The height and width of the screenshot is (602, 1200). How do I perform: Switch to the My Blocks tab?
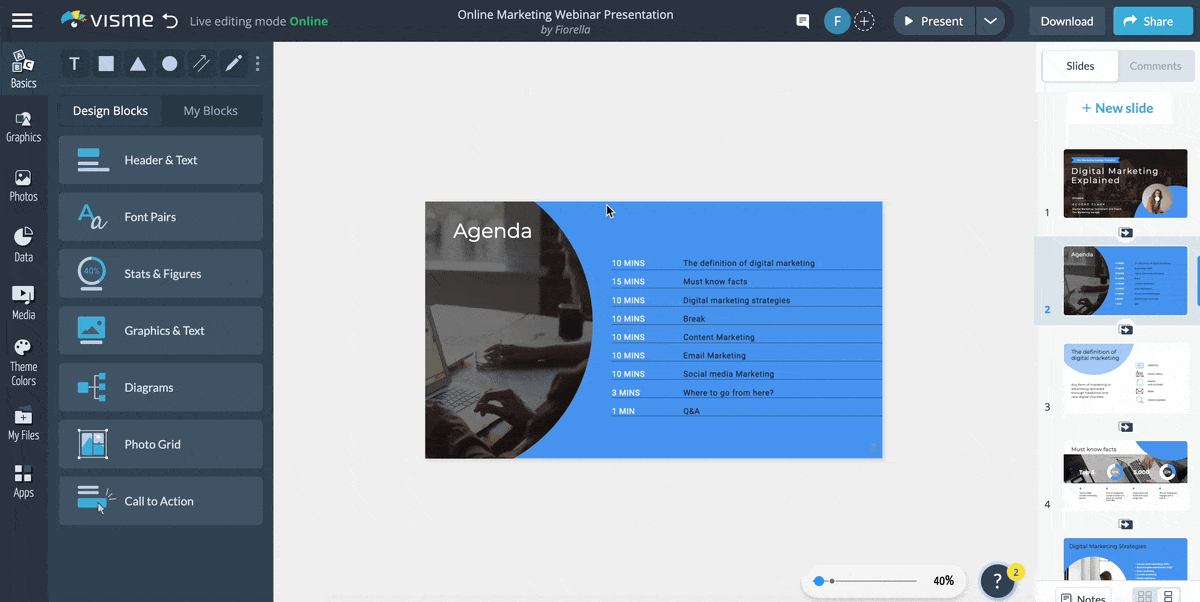click(210, 111)
